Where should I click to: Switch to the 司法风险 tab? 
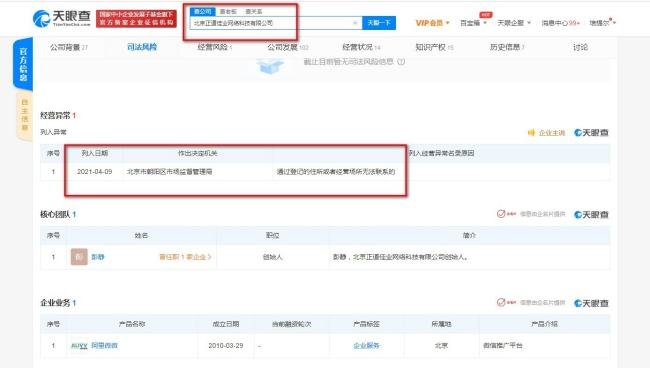142,47
